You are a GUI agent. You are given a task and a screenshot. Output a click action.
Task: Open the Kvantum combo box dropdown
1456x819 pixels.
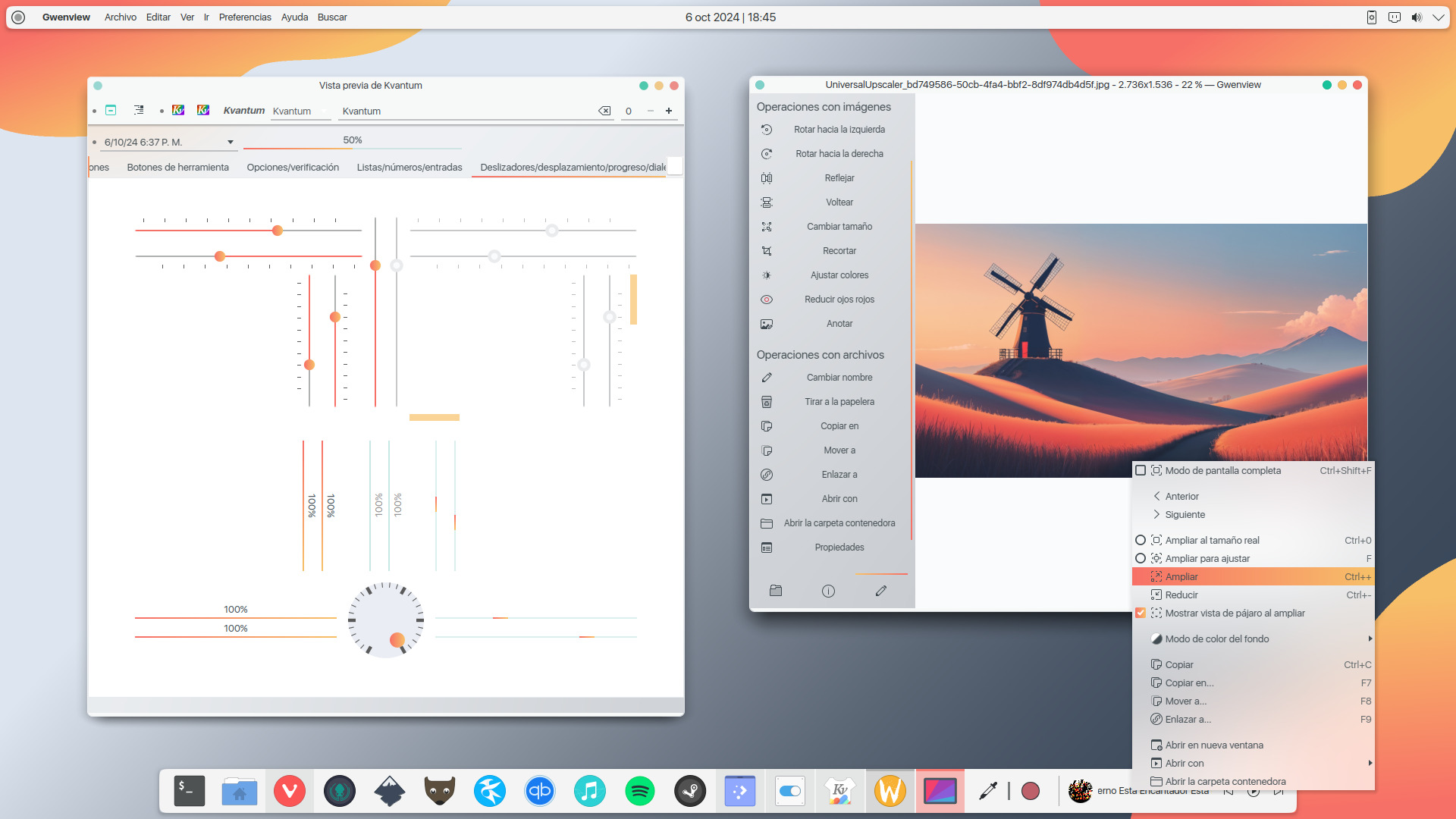[x=325, y=111]
